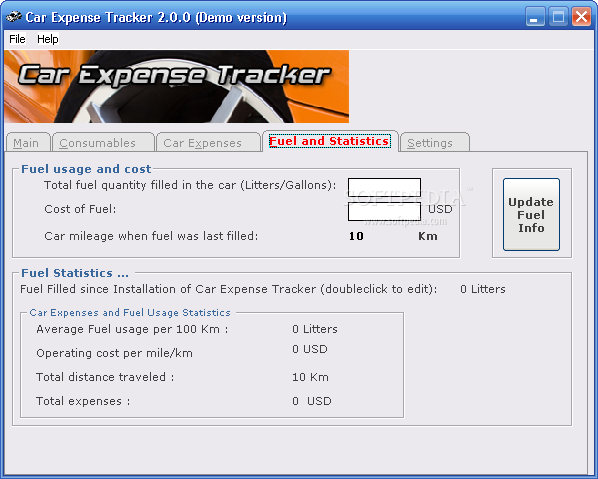The height and width of the screenshot is (479, 598).
Task: Open the Help menu
Action: tap(48, 39)
